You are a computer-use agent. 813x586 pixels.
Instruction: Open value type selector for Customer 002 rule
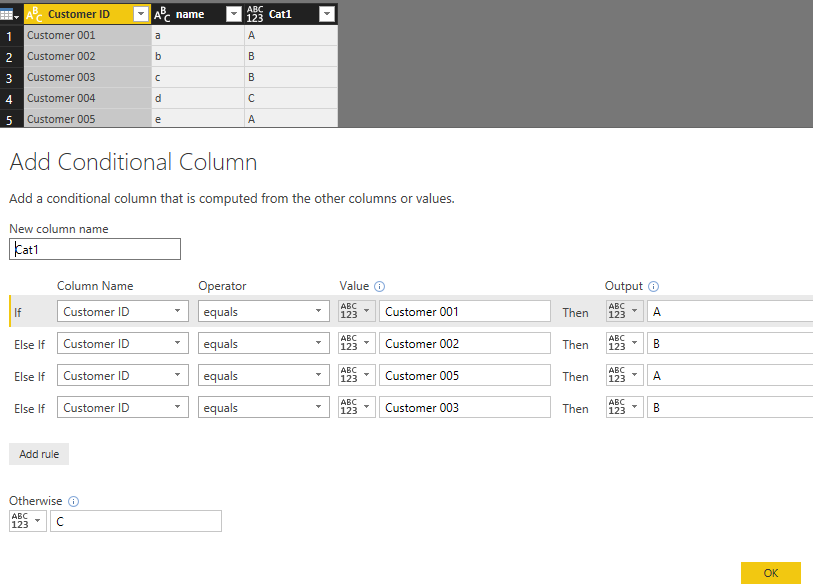(x=356, y=343)
